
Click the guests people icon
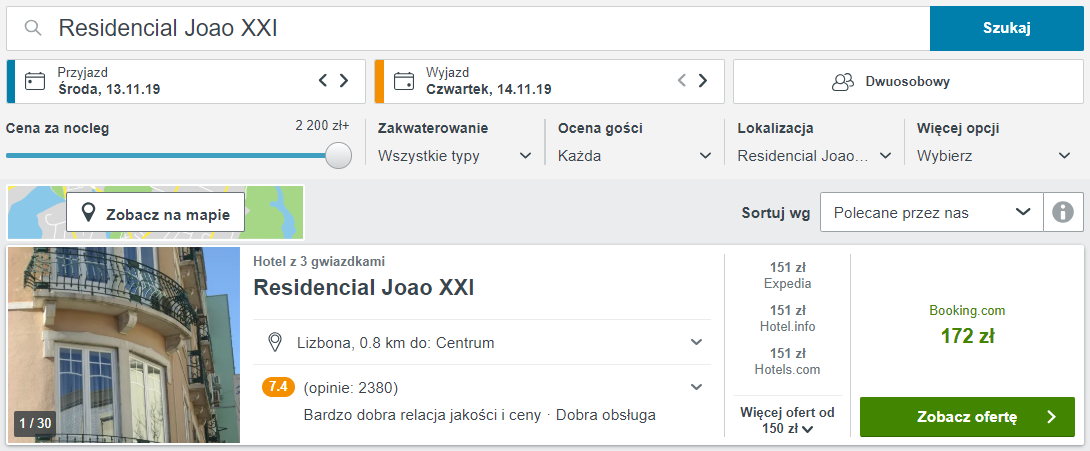843,82
